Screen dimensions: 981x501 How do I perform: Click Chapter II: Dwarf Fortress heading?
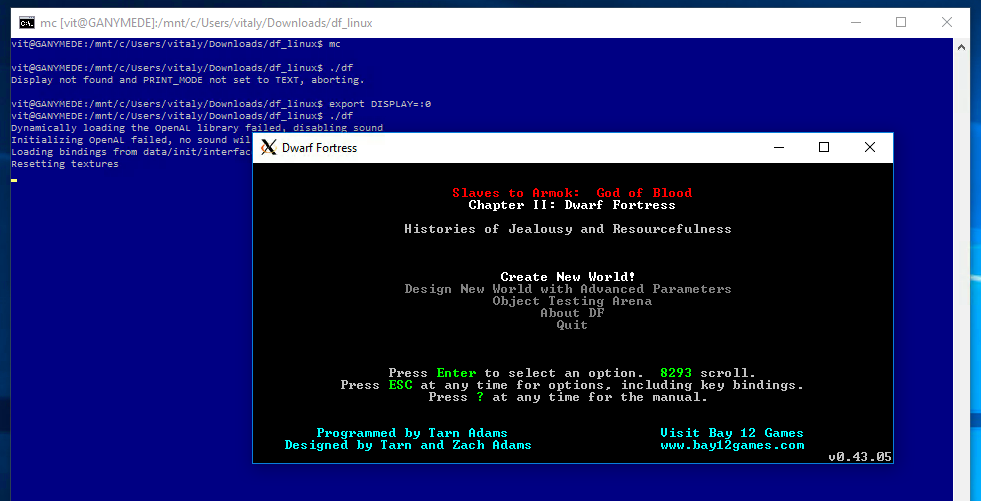point(572,205)
